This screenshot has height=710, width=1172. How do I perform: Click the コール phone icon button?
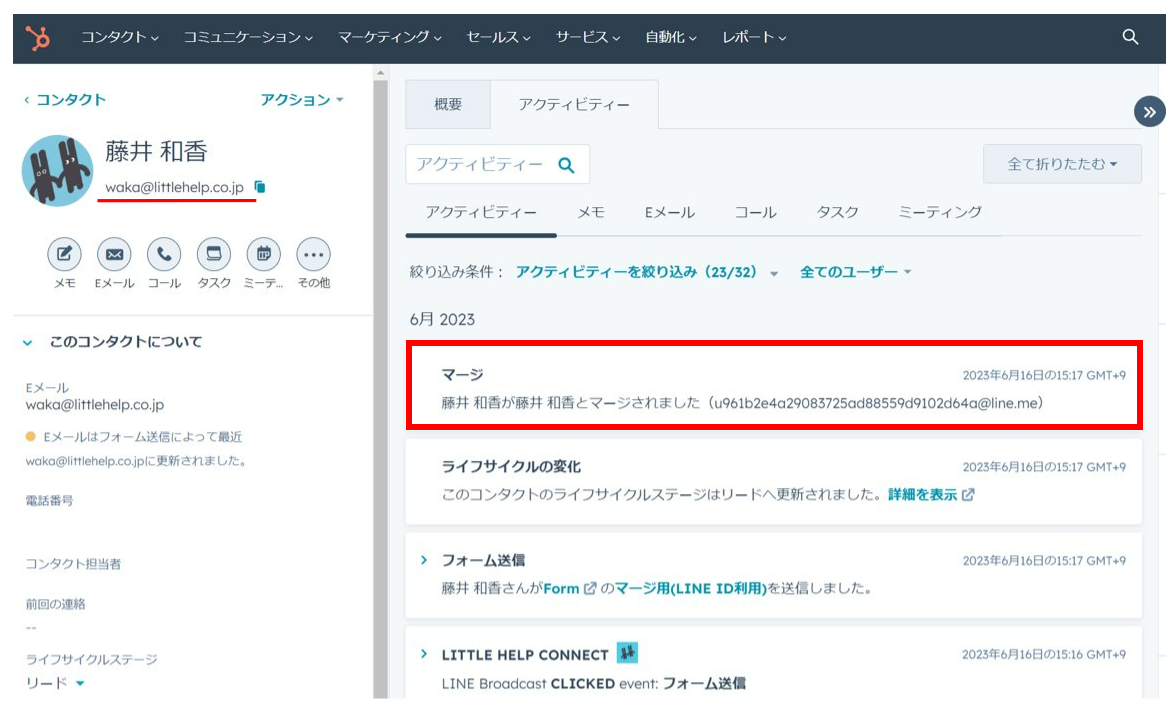[164, 255]
